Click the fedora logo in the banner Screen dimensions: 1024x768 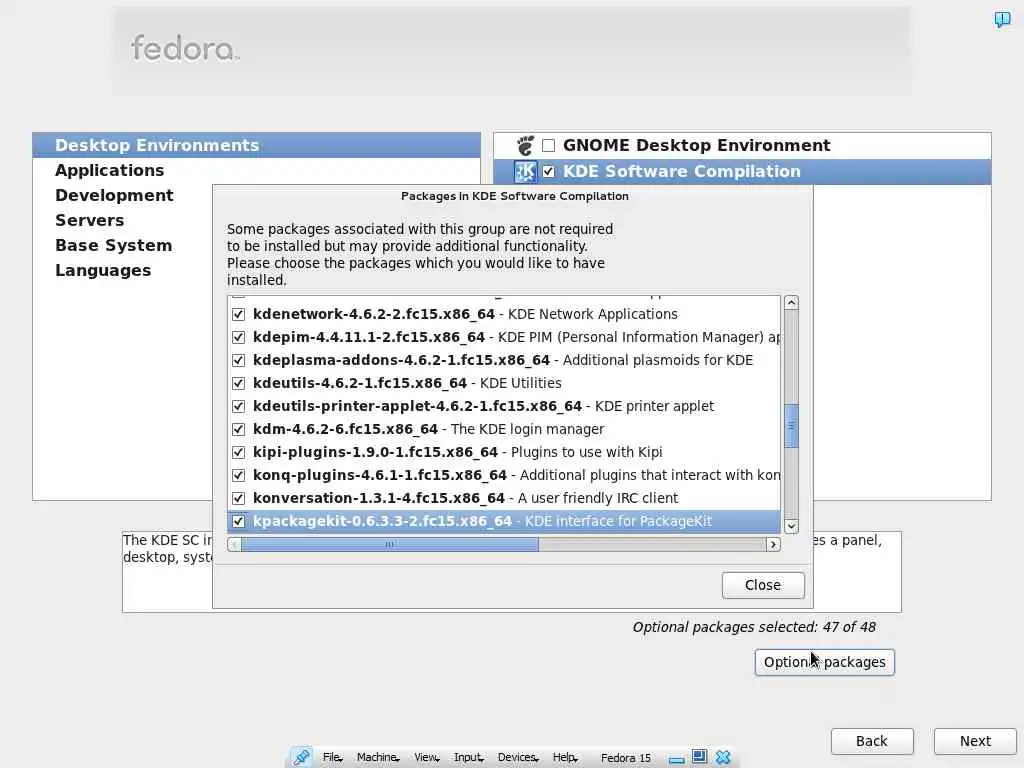(x=185, y=48)
